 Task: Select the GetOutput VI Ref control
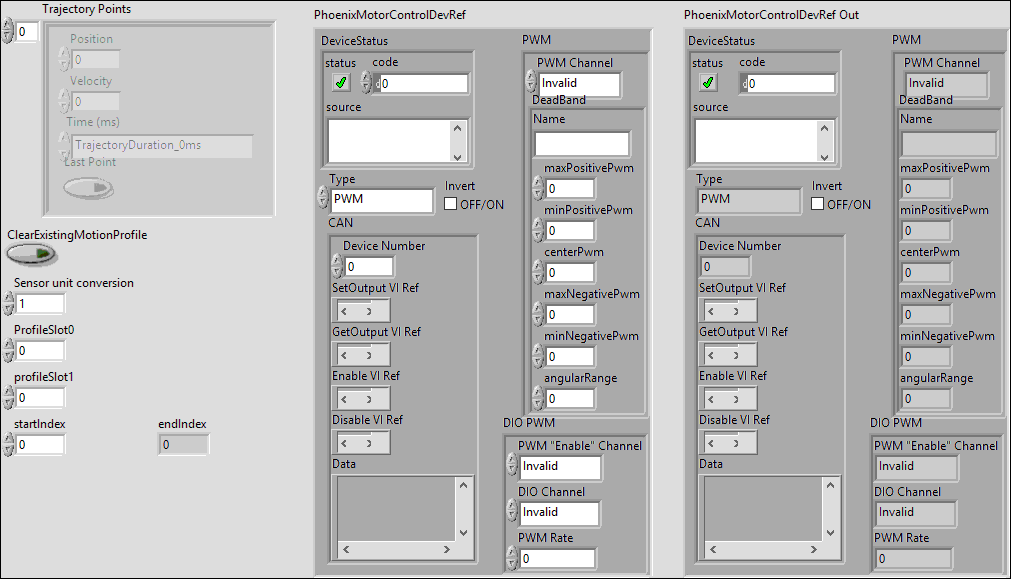(360, 354)
